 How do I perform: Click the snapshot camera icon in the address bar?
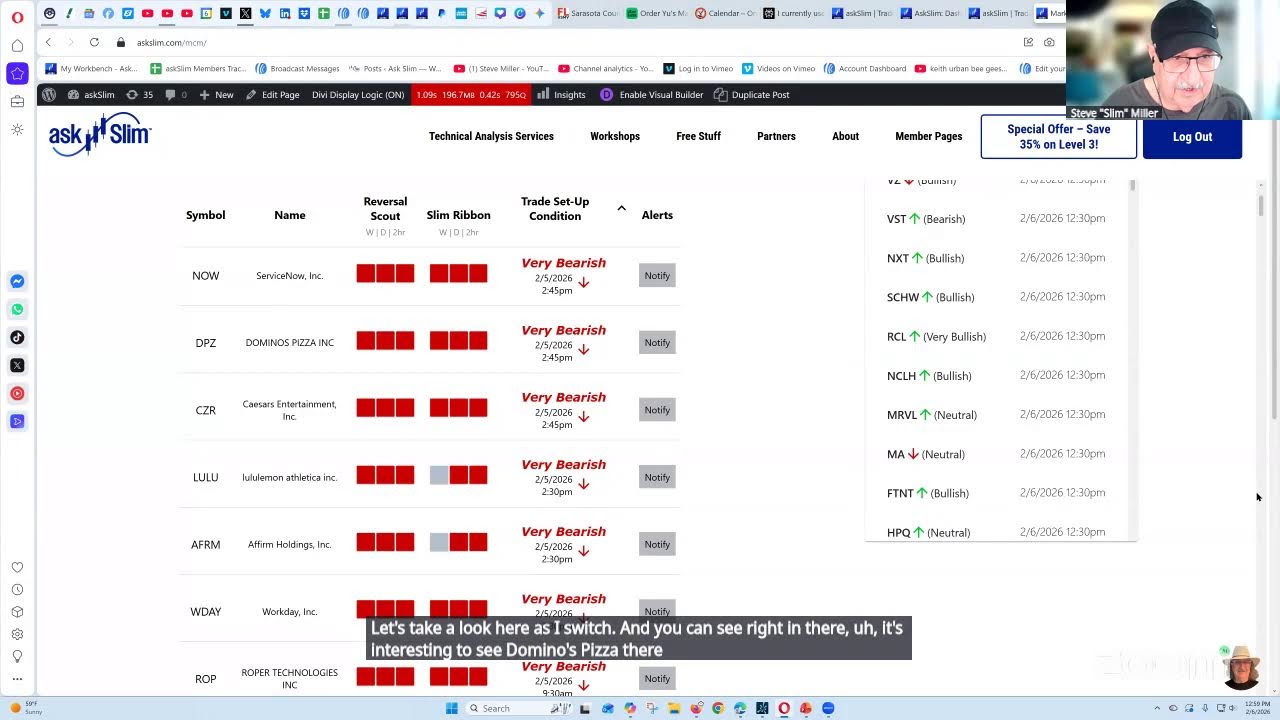(1049, 42)
